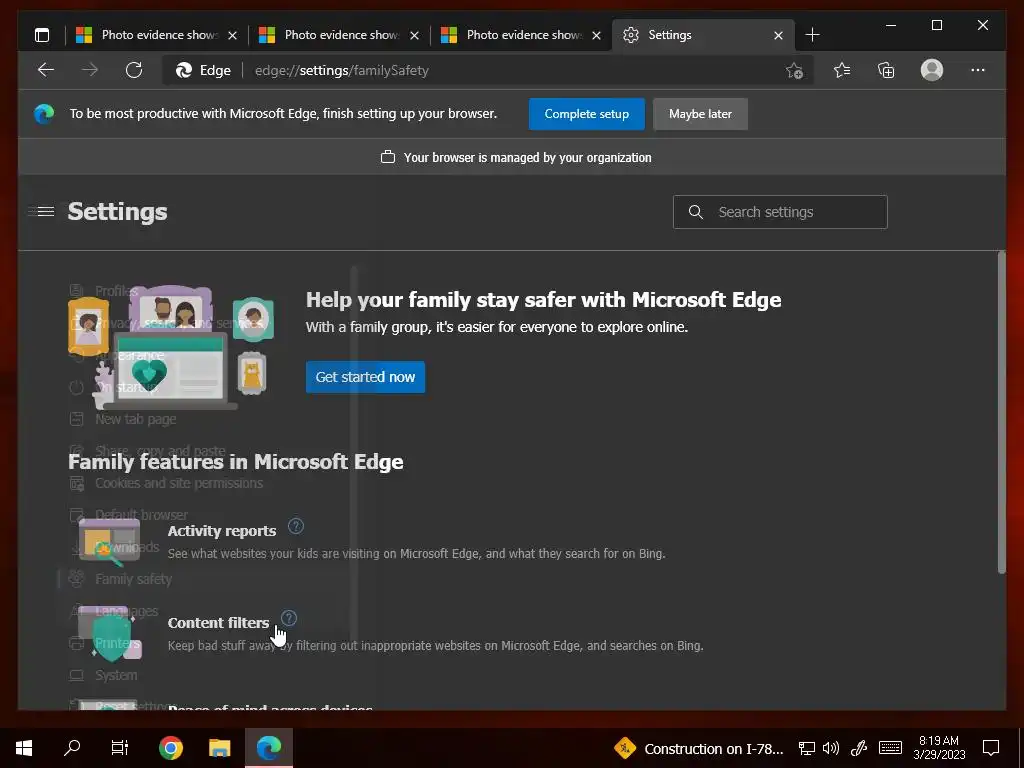Screen dimensions: 1024x768
Task: Open the Construction on I-78 news widget
Action: coord(699,748)
